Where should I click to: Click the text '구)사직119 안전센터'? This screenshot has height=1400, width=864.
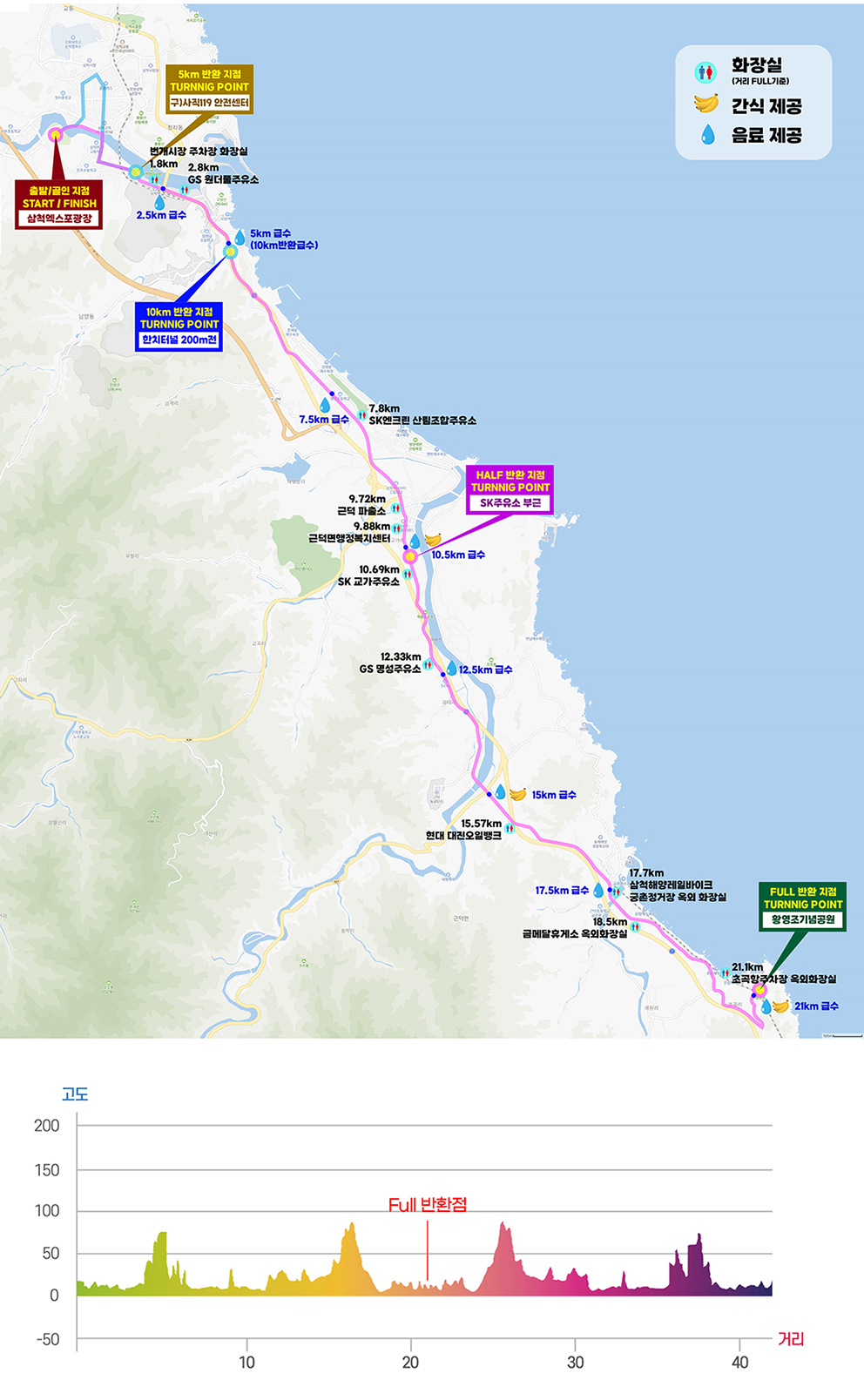[209, 103]
